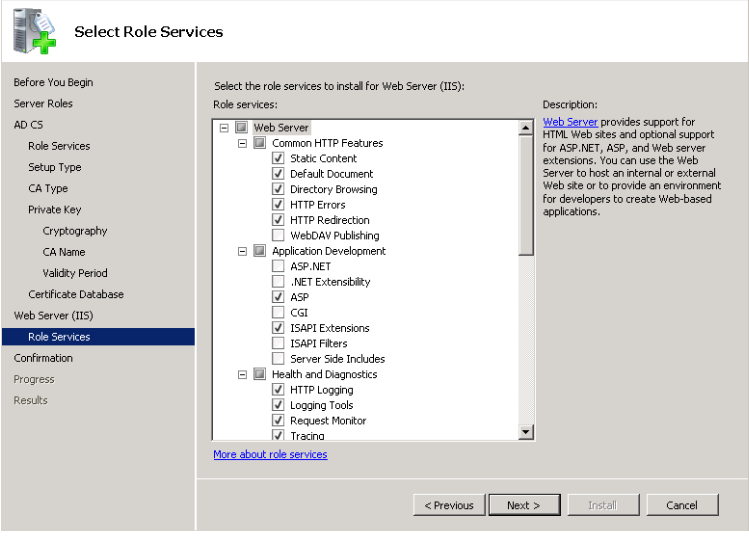749x536 pixels.
Task: Select the CA Type step
Action: [x=48, y=188]
